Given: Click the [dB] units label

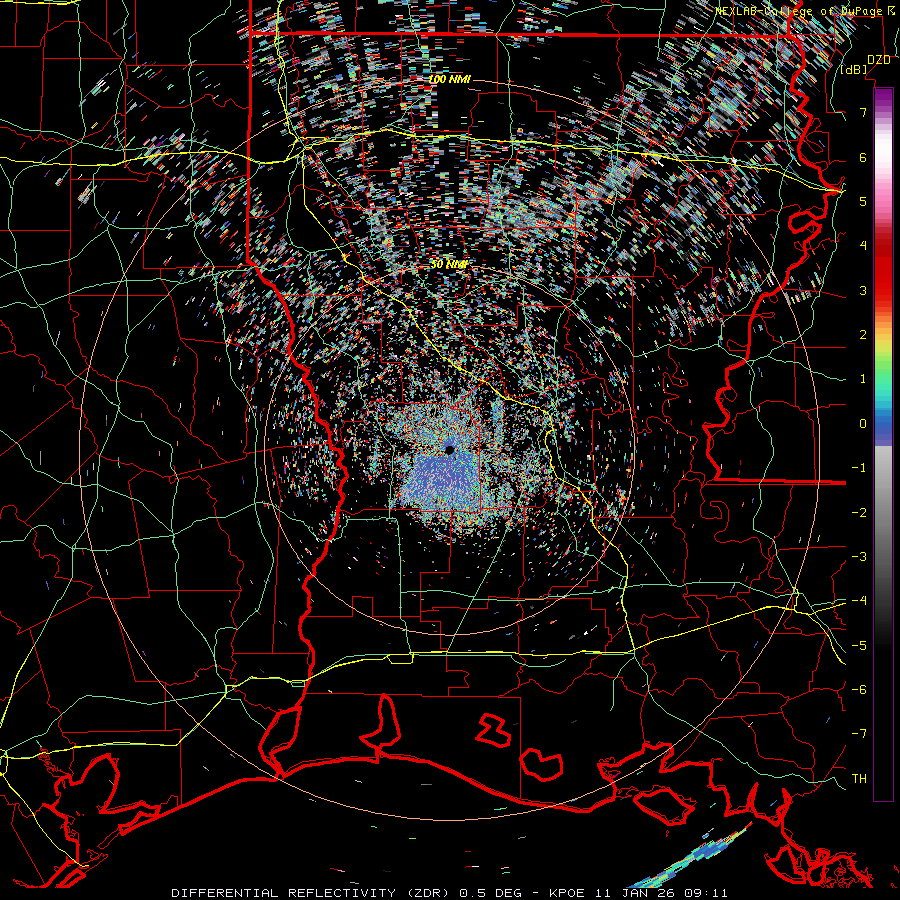Looking at the screenshot, I should click(854, 70).
